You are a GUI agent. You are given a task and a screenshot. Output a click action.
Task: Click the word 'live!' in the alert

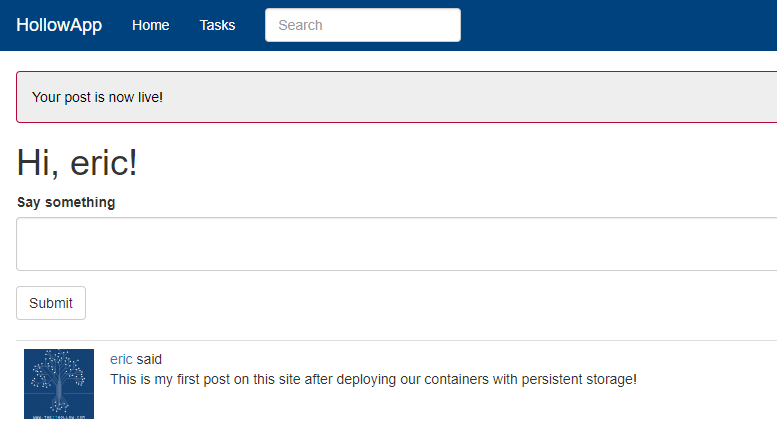(146, 97)
